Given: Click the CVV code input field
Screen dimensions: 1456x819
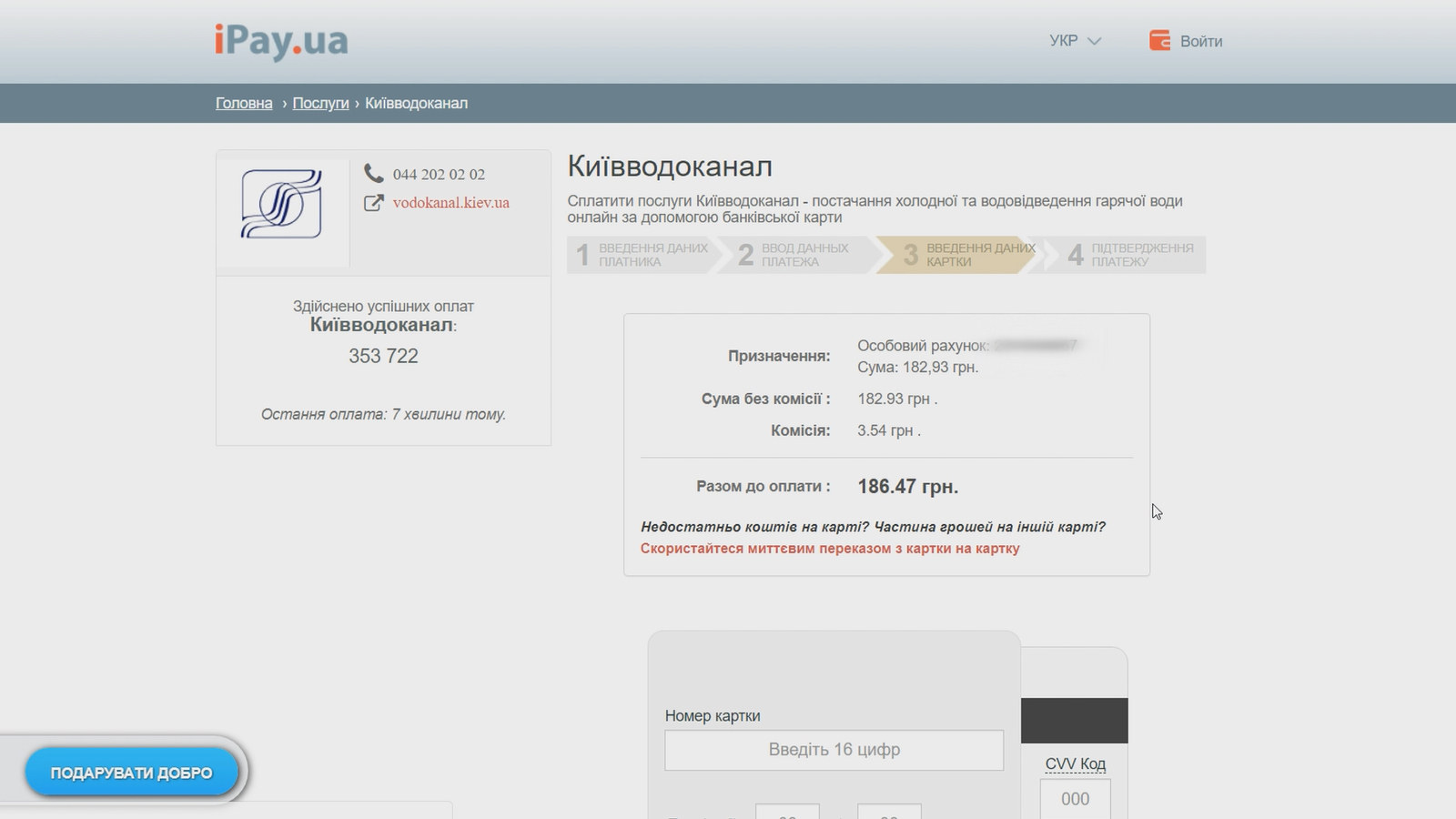Looking at the screenshot, I should pyautogui.click(x=1075, y=798).
